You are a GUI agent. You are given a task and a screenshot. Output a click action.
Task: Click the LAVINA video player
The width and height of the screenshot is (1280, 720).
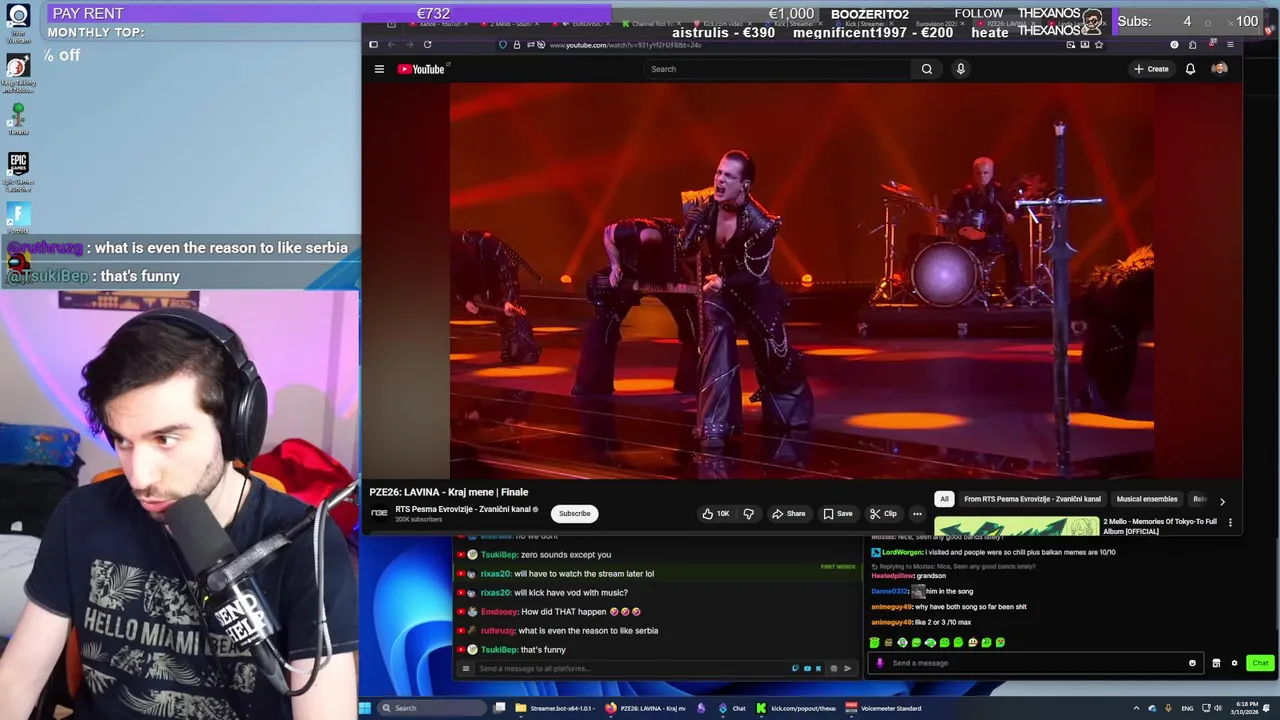click(x=802, y=281)
